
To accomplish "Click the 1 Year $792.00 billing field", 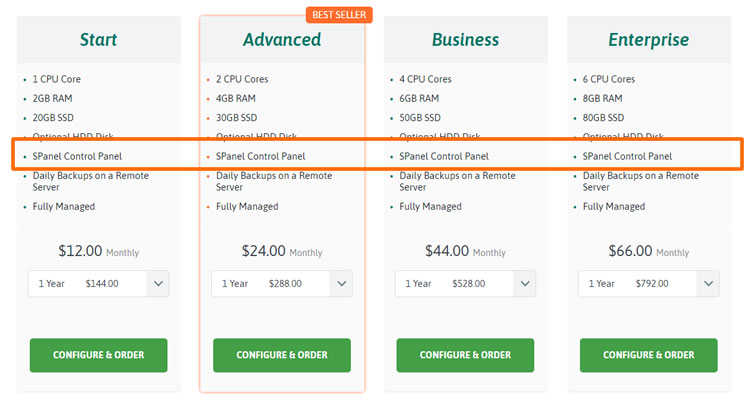I will [x=649, y=284].
